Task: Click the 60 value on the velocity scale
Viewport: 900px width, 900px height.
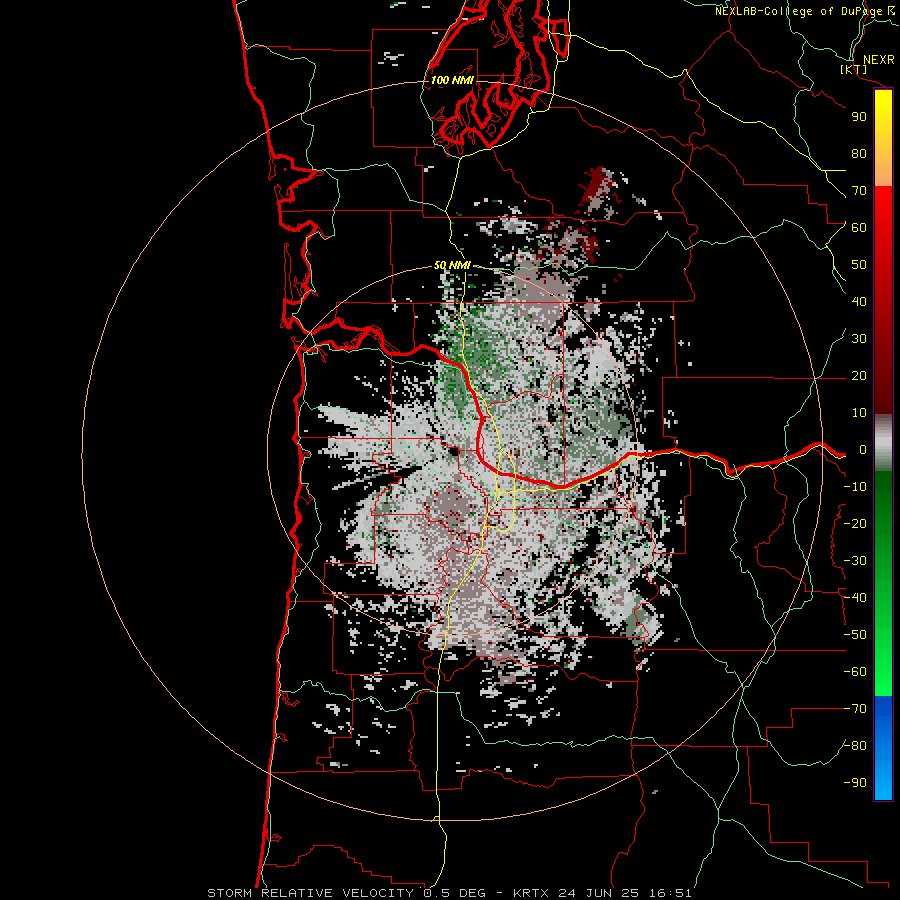Action: click(x=859, y=228)
